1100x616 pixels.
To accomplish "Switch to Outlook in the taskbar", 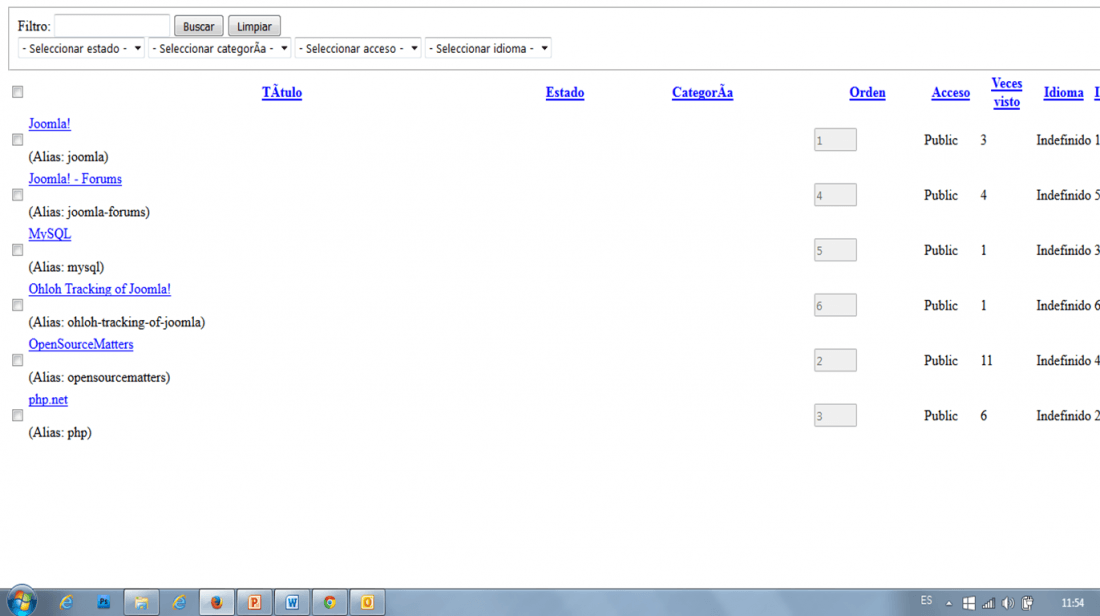I will click(368, 602).
